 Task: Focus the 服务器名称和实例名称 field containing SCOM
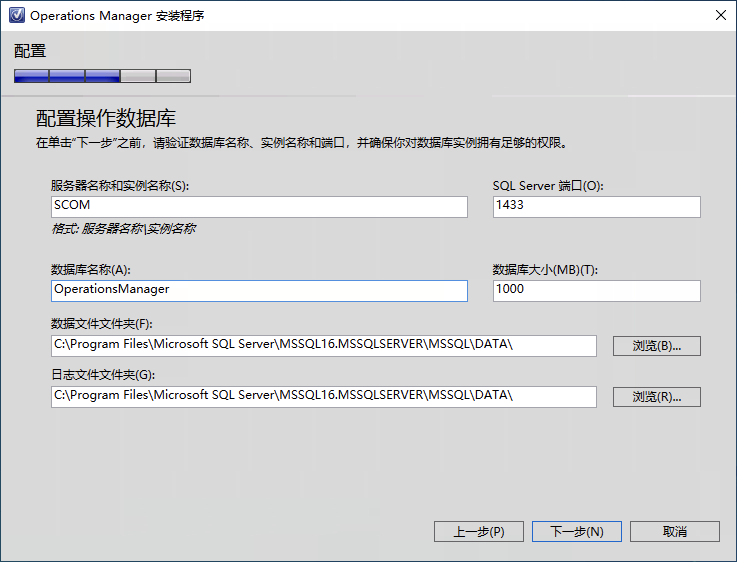pos(259,207)
